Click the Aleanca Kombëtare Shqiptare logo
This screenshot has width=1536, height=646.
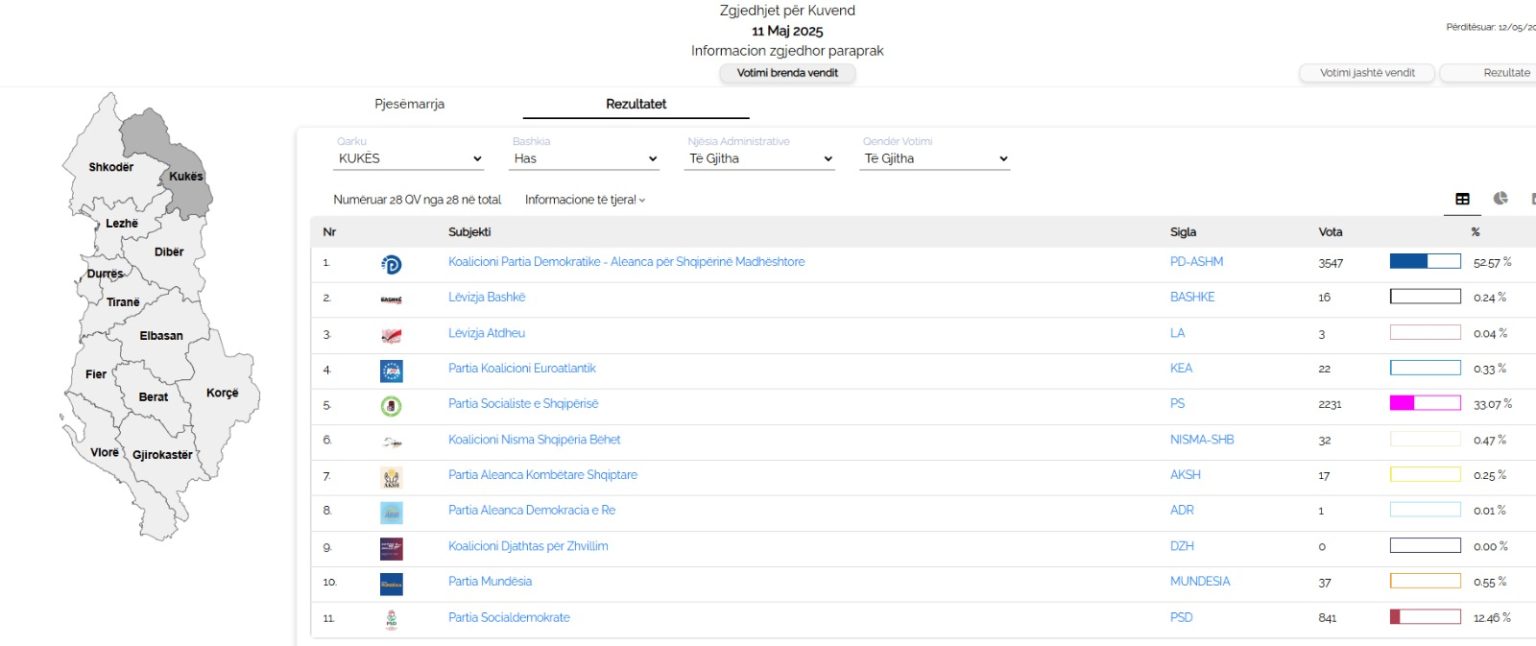coord(391,477)
